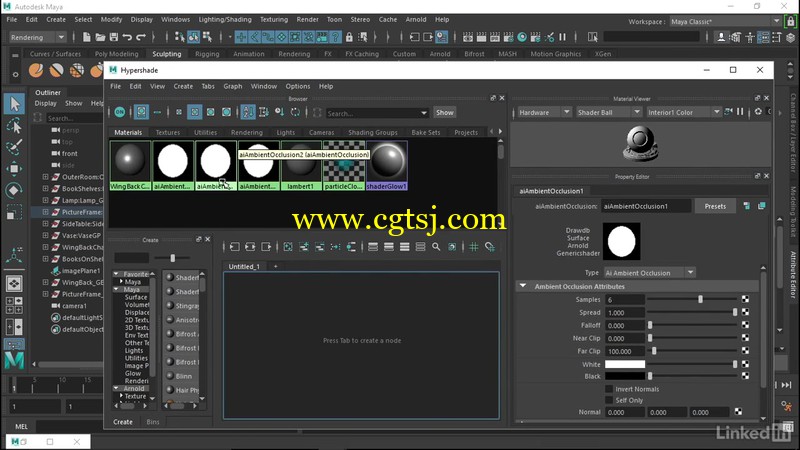The height and width of the screenshot is (450, 800).
Task: Open the Hypershade Tabs menu
Action: (208, 86)
